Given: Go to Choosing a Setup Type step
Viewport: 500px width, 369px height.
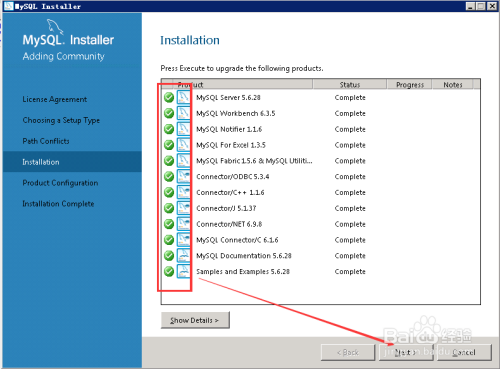Looking at the screenshot, I should click(61, 120).
